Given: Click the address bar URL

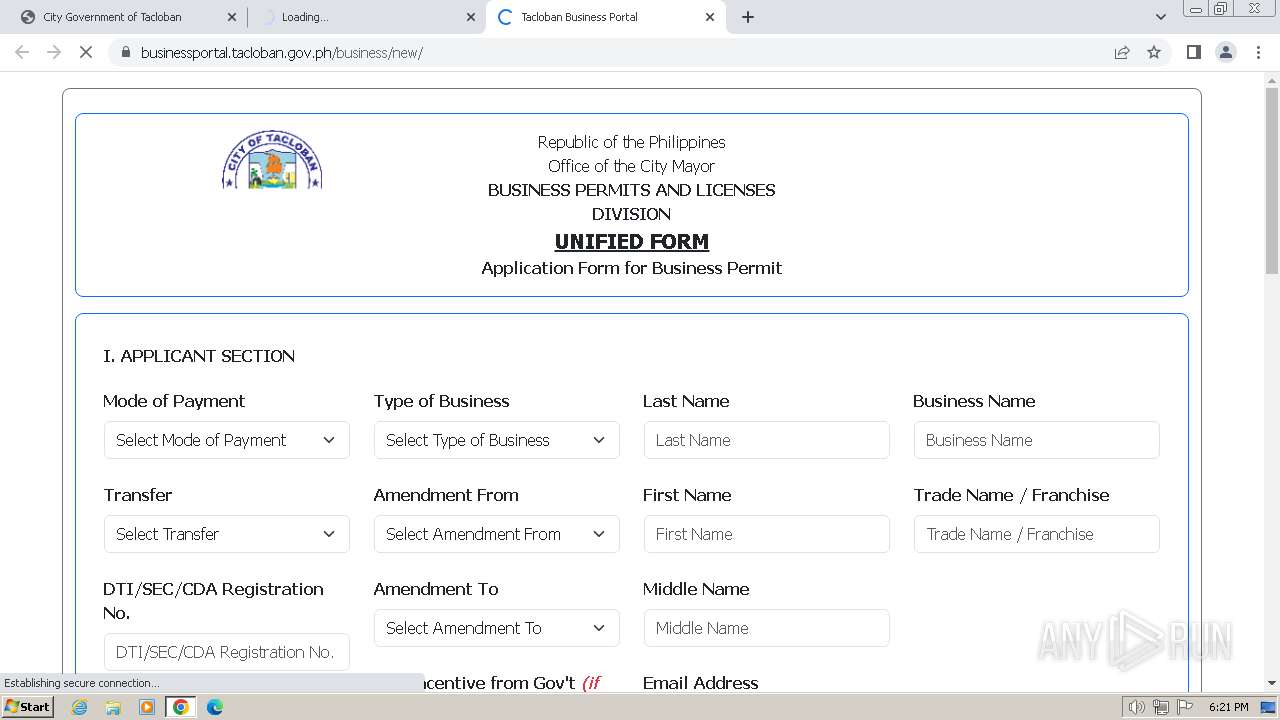Looking at the screenshot, I should click(282, 52).
